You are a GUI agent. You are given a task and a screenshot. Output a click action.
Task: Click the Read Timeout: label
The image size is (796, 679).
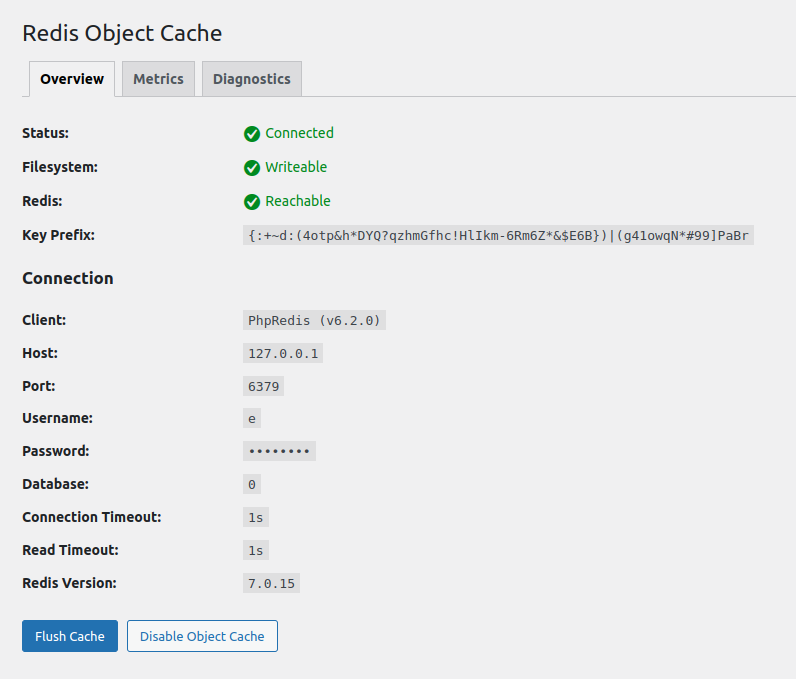tap(71, 550)
